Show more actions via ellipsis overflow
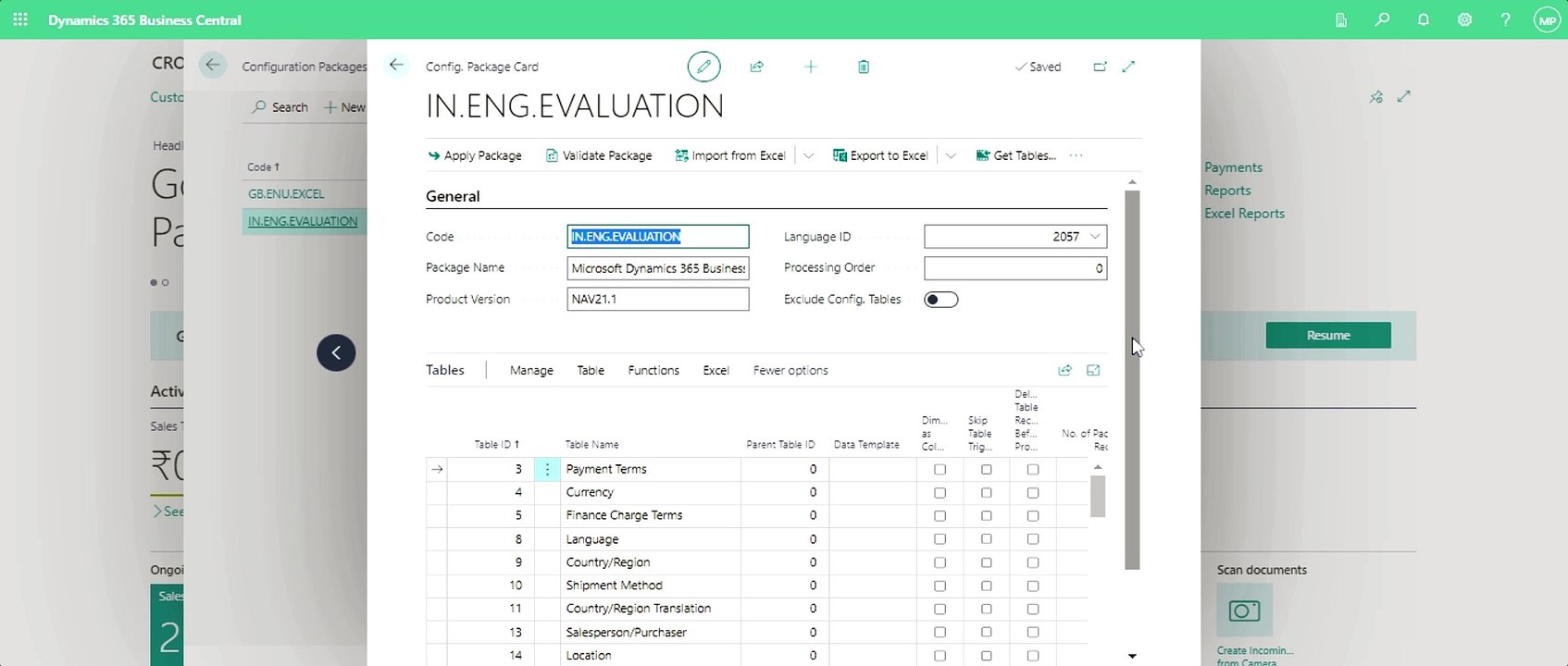 [x=1076, y=155]
